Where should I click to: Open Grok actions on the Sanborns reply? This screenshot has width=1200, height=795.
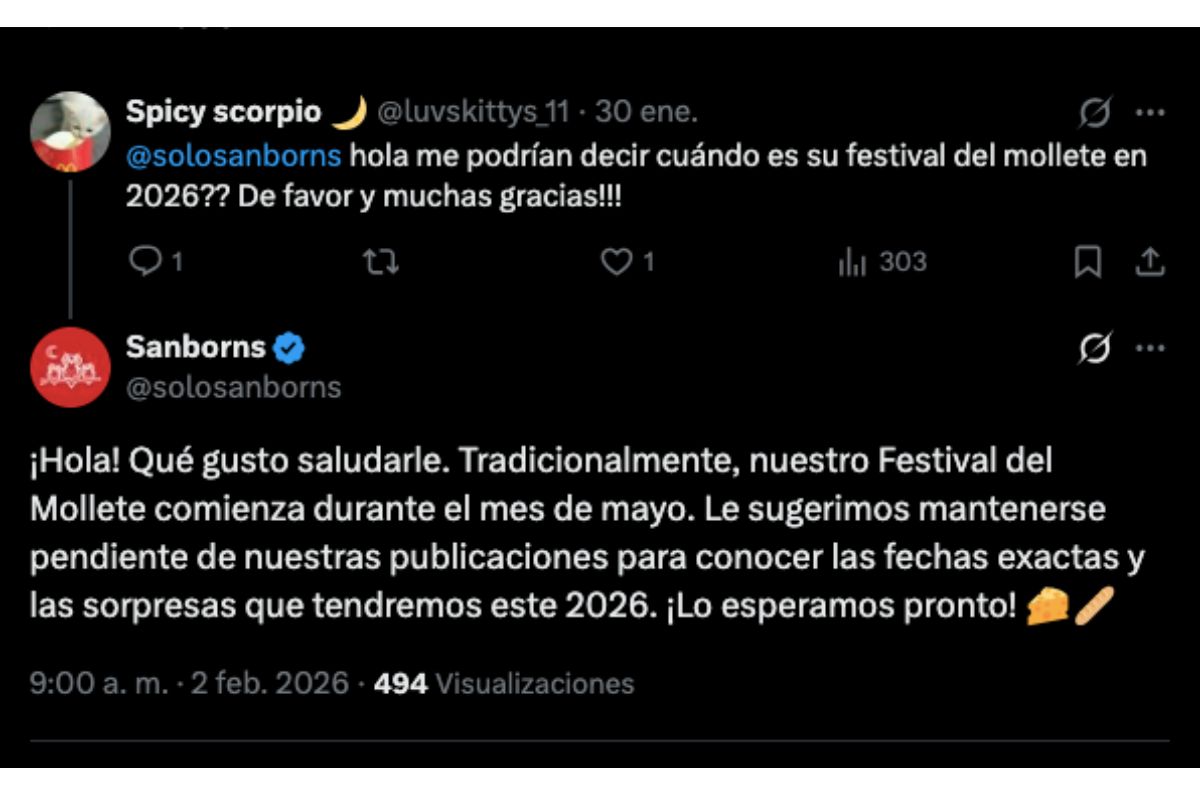point(1095,345)
